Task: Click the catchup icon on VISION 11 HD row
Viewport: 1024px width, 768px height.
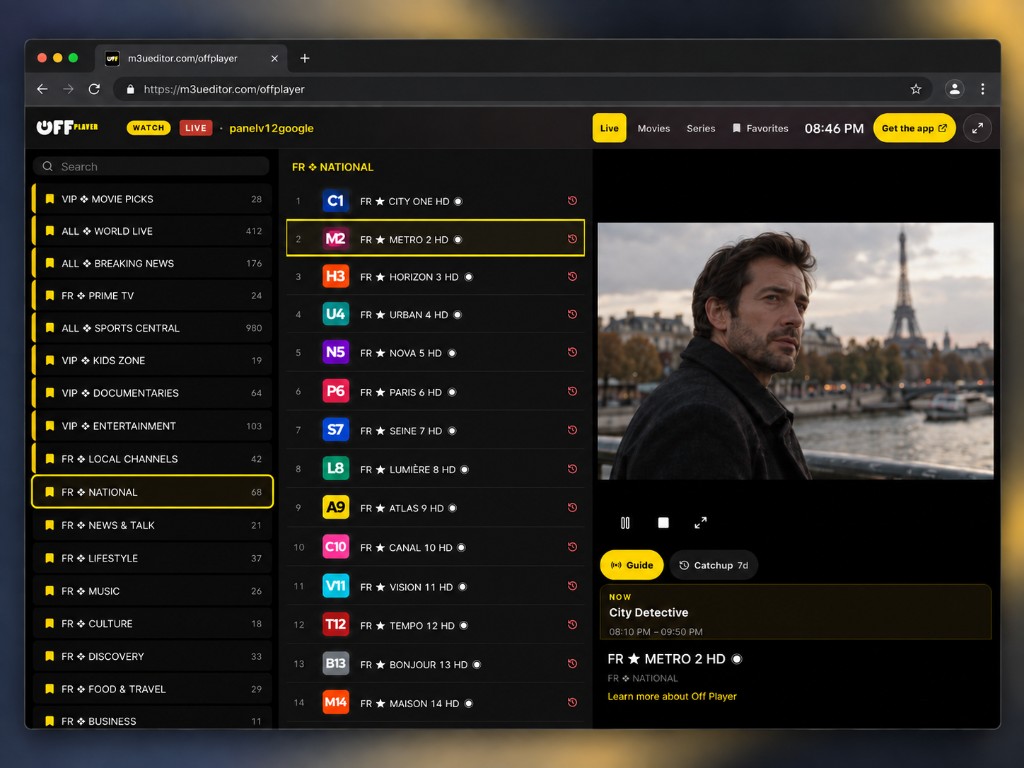Action: (x=572, y=586)
